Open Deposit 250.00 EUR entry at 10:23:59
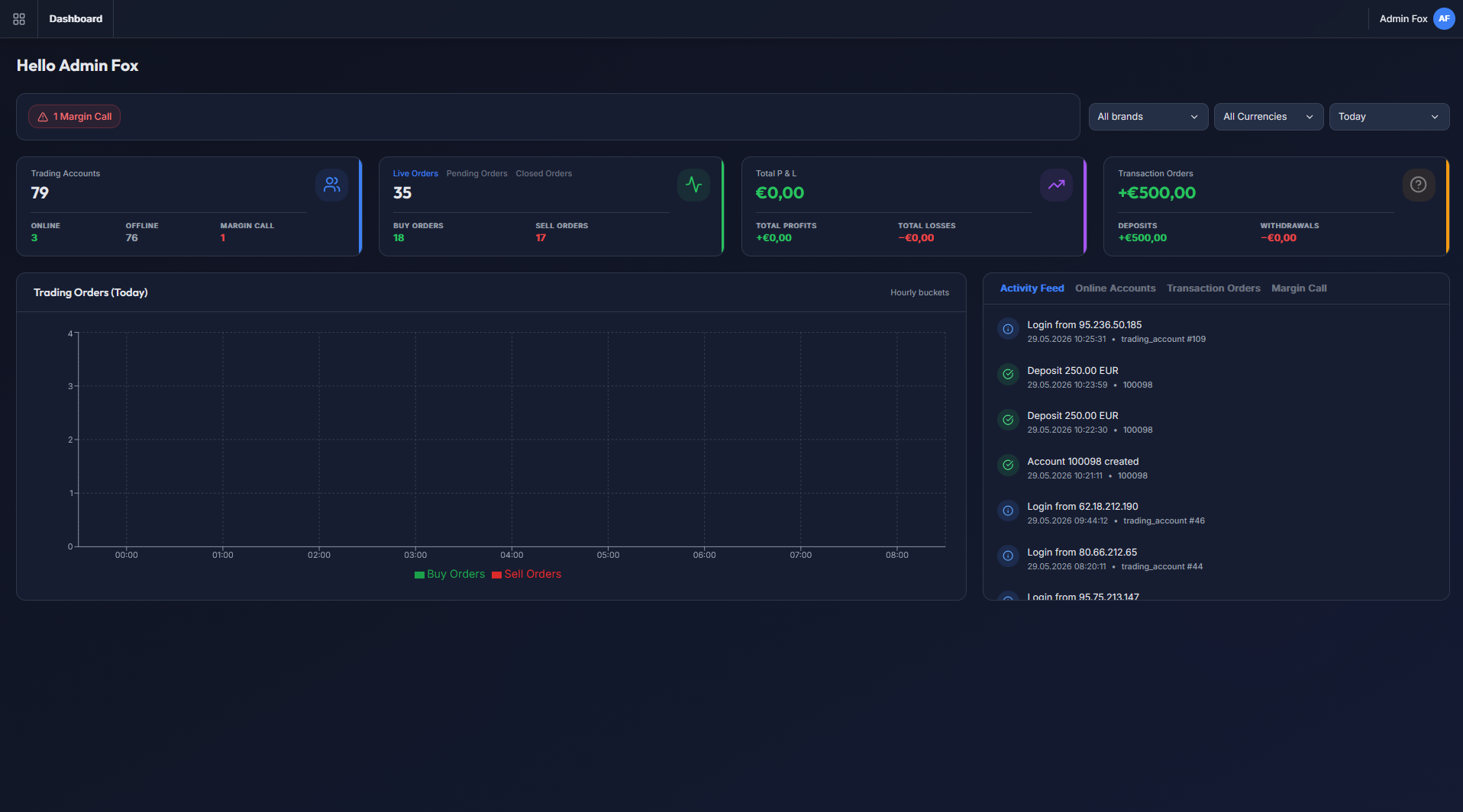Viewport: 1463px width, 812px height. [x=1216, y=377]
